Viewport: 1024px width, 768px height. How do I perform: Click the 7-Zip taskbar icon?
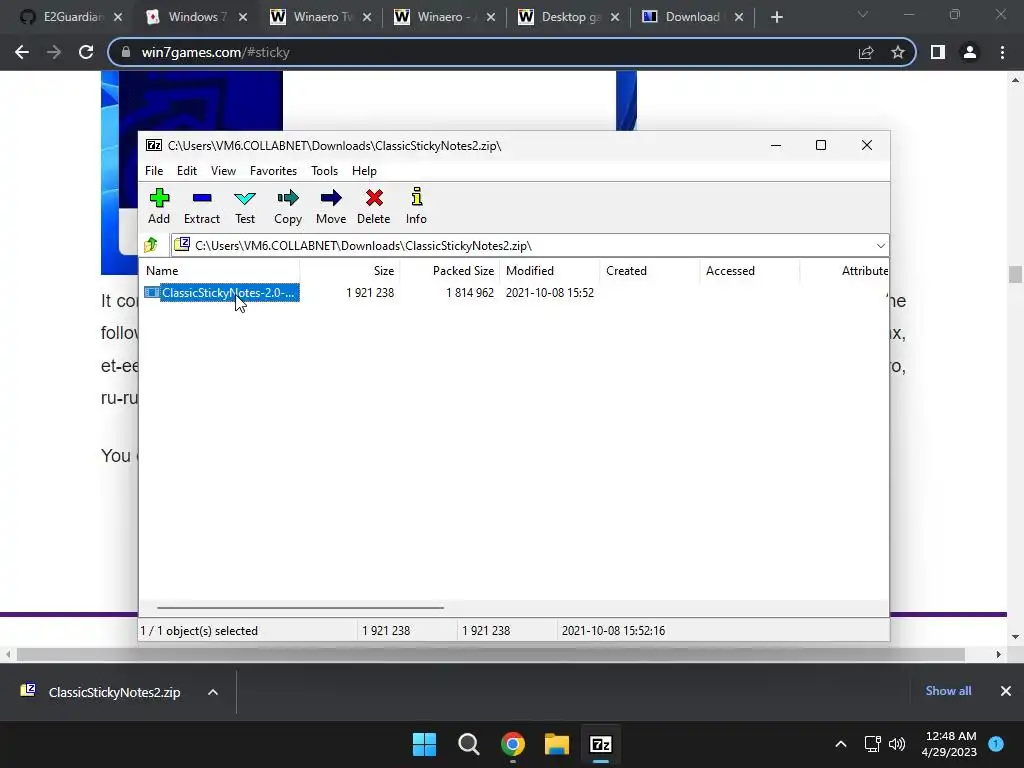(601, 744)
